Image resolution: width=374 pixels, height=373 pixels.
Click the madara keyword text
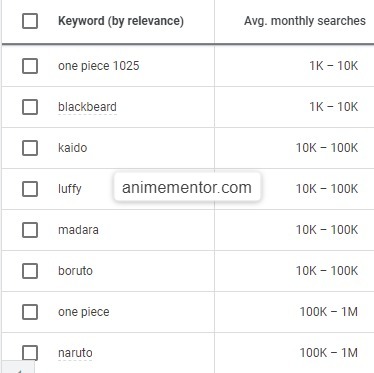coord(78,230)
